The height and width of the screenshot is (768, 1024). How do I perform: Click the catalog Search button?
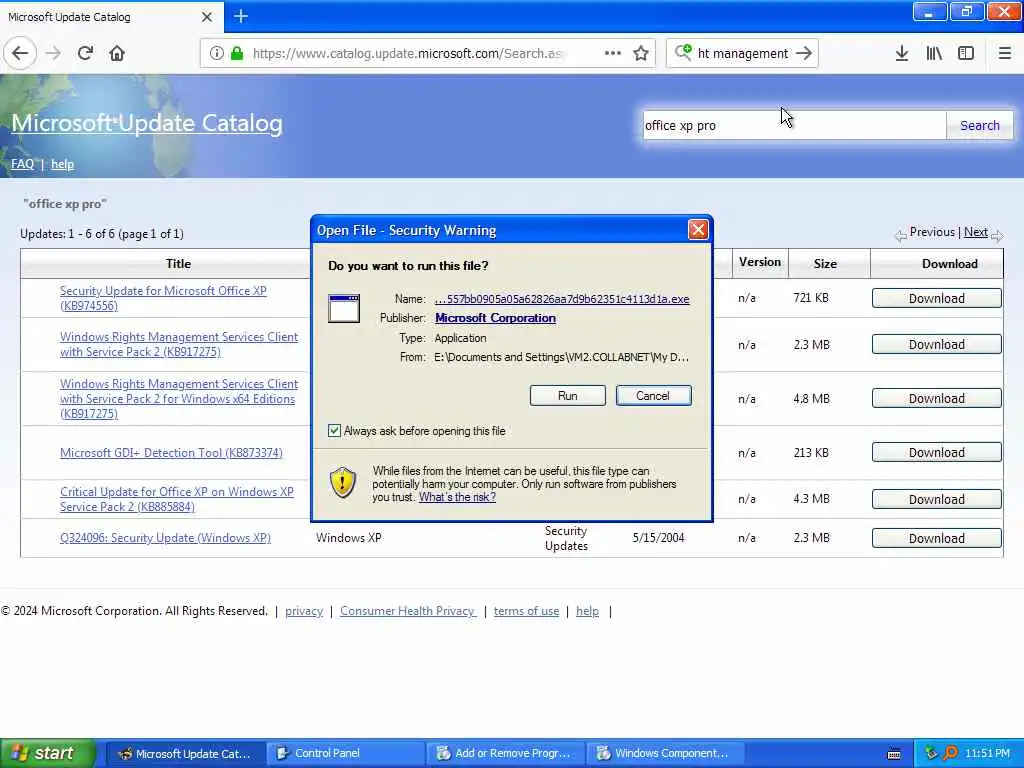click(979, 125)
